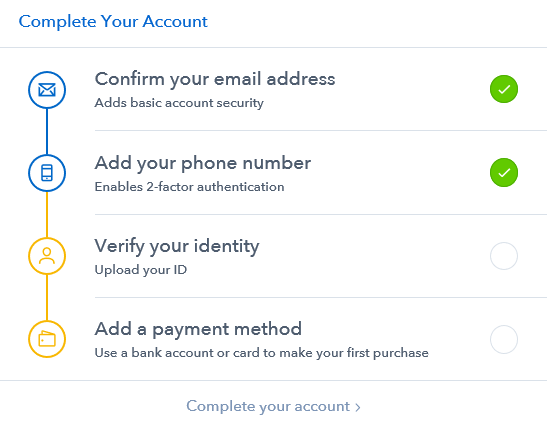Click the identity person step icon
The image size is (547, 428).
[x=47, y=256]
